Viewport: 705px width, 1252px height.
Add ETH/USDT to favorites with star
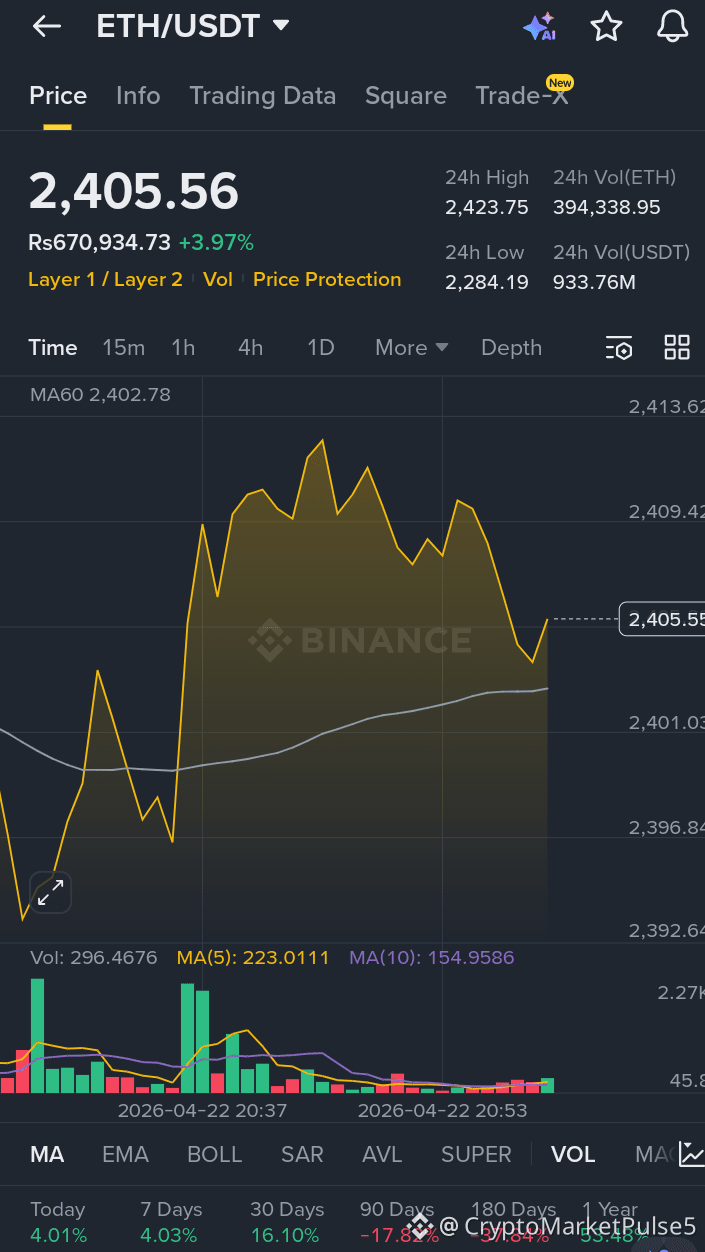pyautogui.click(x=606, y=27)
